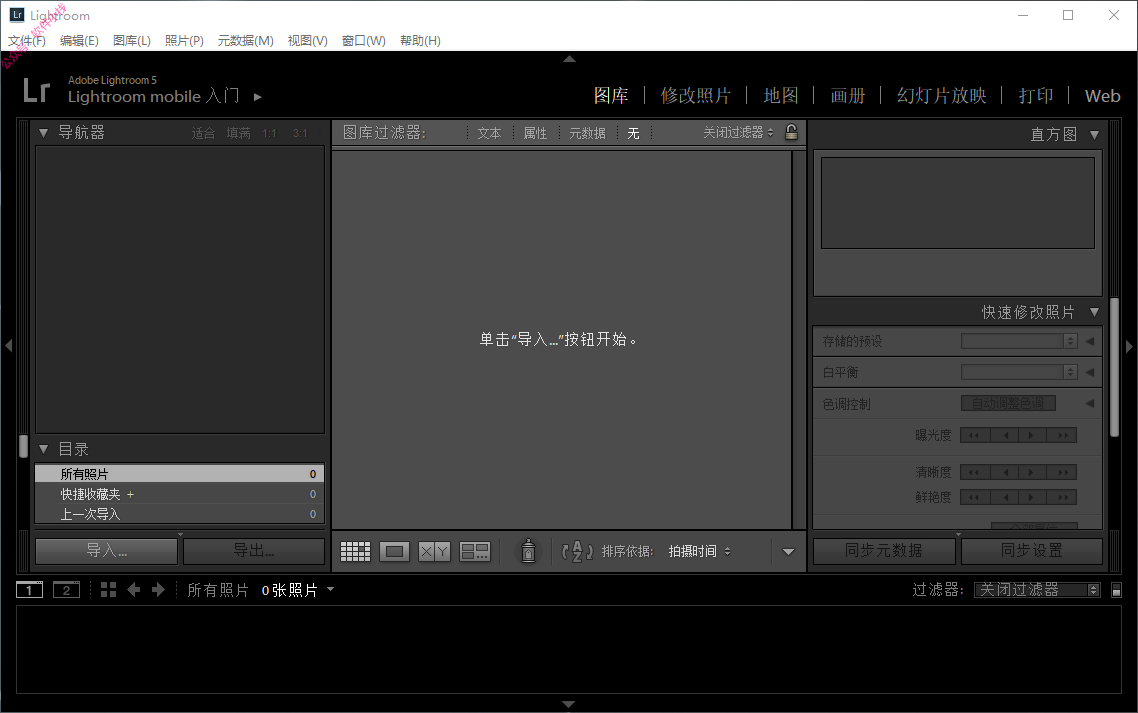Select 快捷收藏夹 quick collection

pos(179,494)
